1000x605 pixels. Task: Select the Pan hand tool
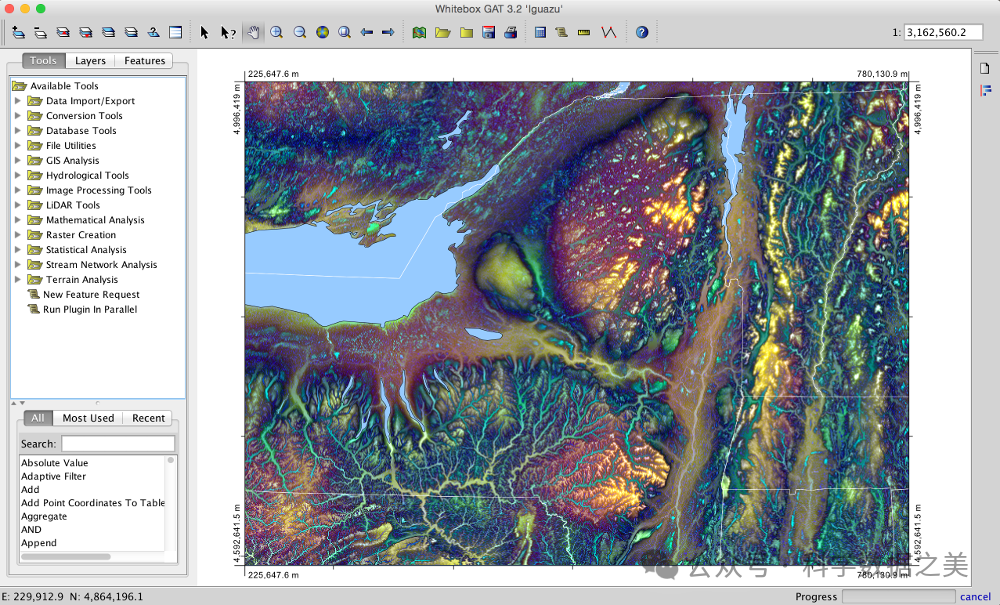coord(254,32)
